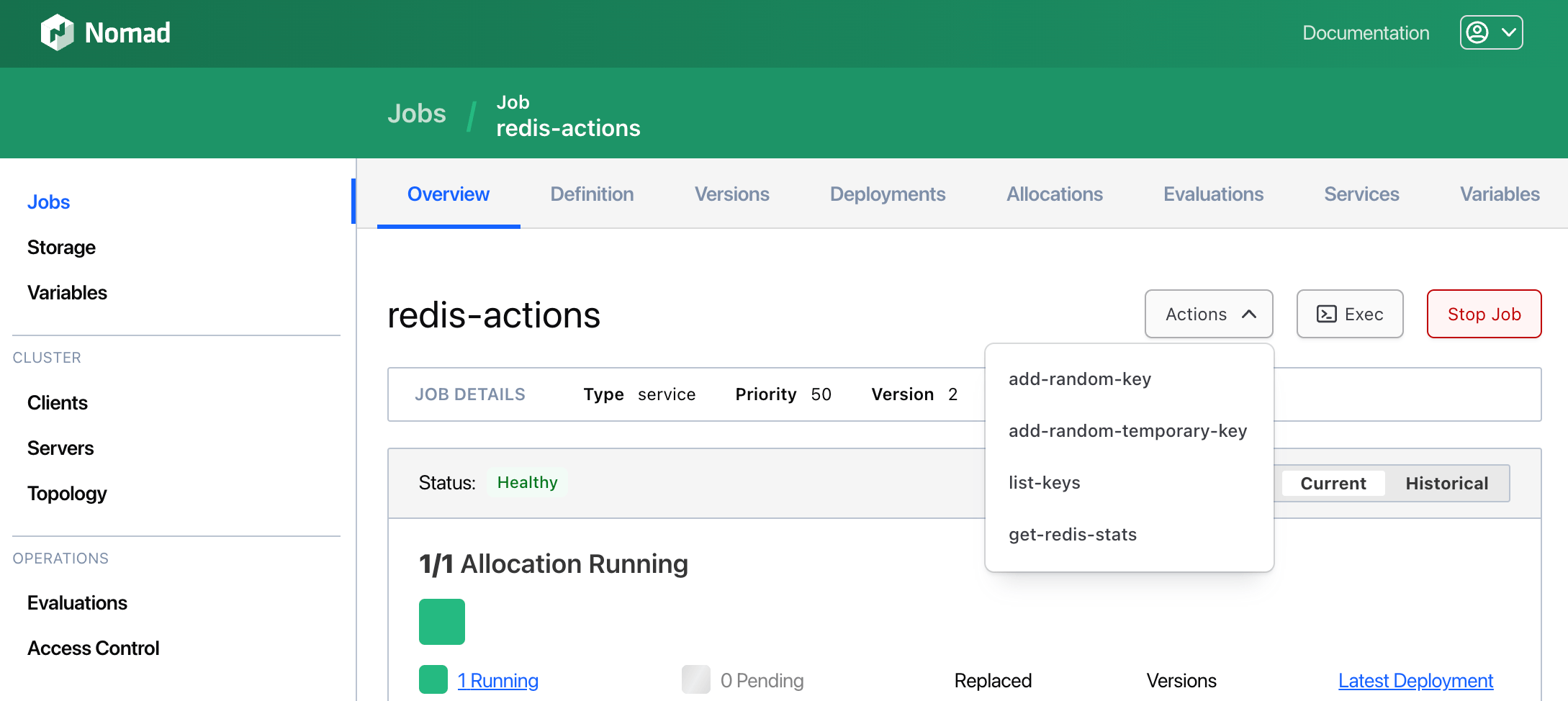Image resolution: width=1568 pixels, height=701 pixels.
Task: Expand the user account dropdown chevron
Action: click(1509, 32)
